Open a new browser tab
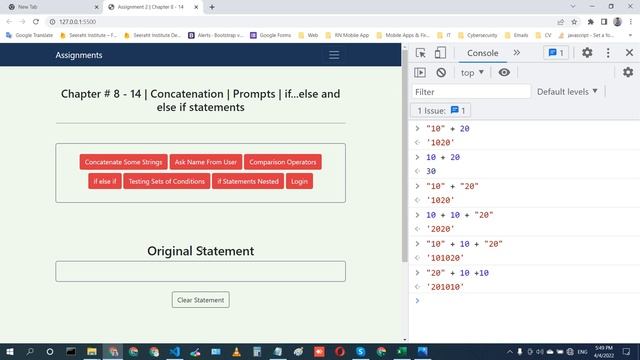This screenshot has width=640, height=360. [x=212, y=7]
